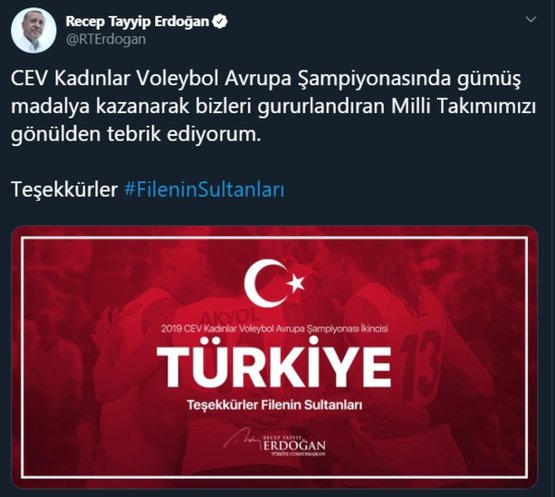Open the attached red image in full view
Image resolution: width=555 pixels, height=497 pixels.
275,358
